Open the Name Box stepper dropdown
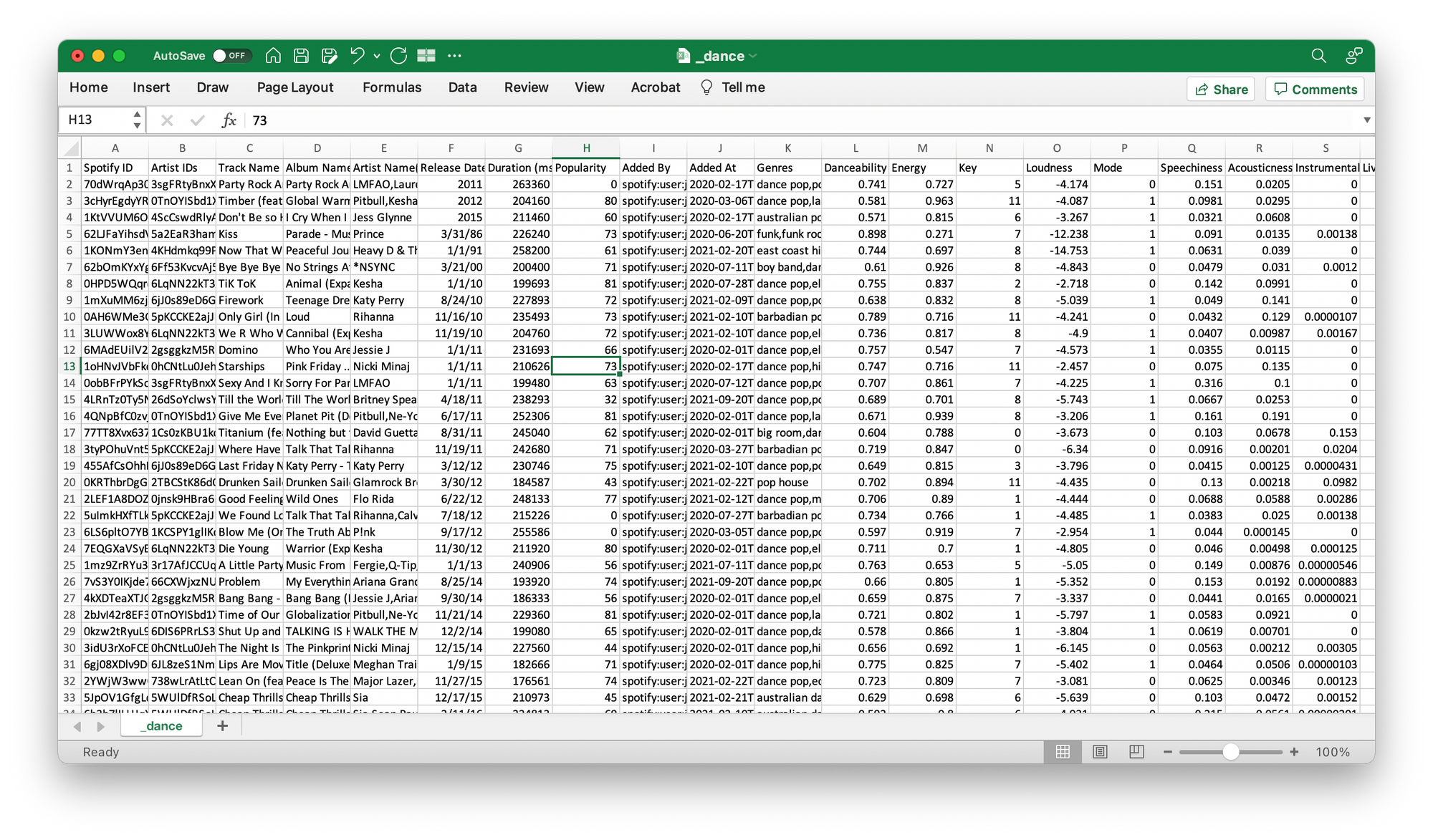This screenshot has width=1433, height=840. click(136, 119)
